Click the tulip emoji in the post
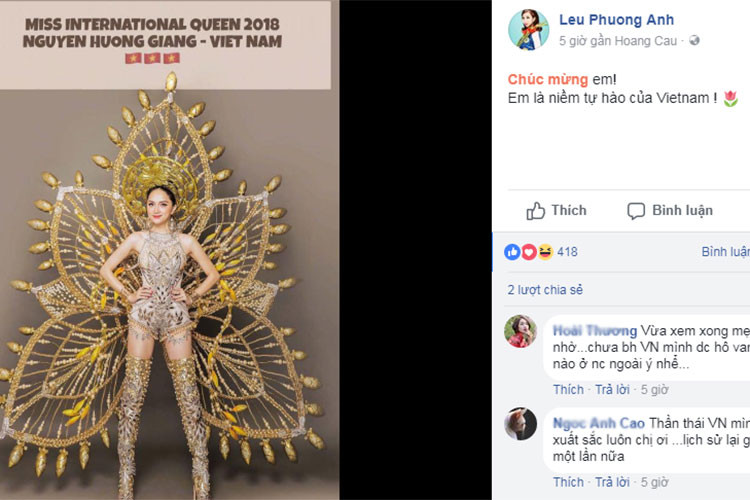Screen dimensions: 750x500 point(730,98)
